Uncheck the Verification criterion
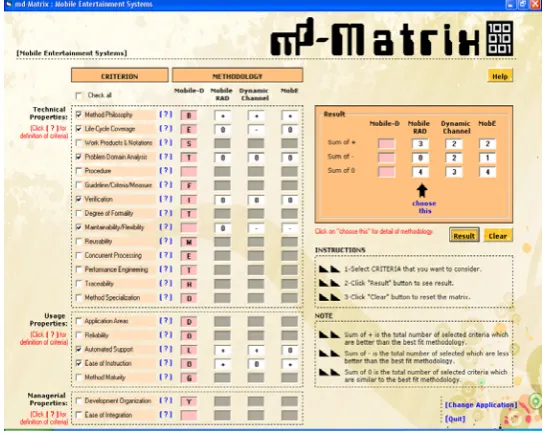Image resolution: width=543 pixels, height=434 pixels. tap(79, 199)
